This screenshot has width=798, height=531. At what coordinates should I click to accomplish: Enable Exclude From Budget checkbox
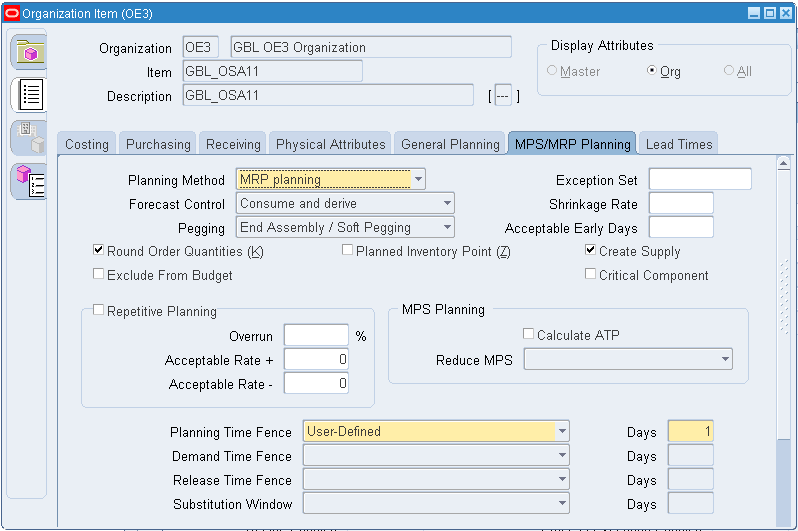click(98, 274)
